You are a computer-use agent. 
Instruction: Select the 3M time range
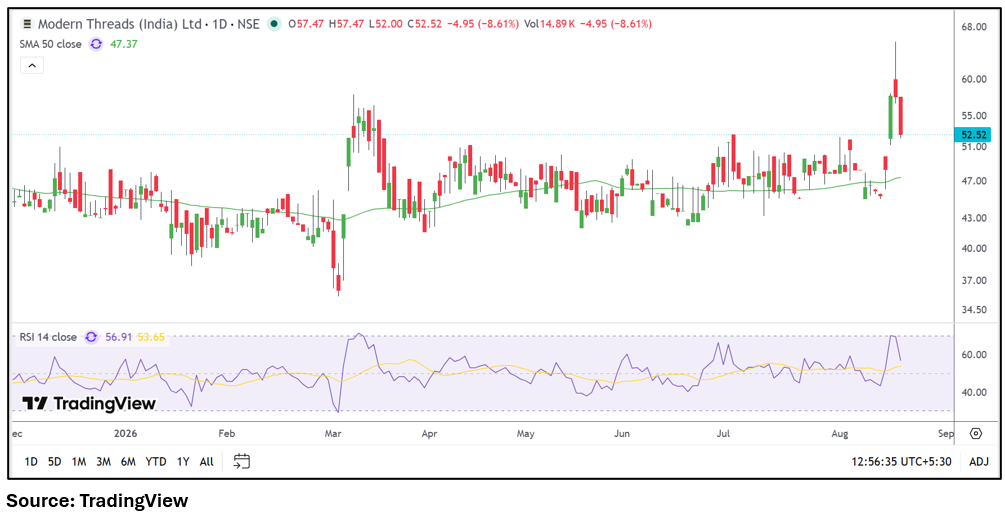103,461
